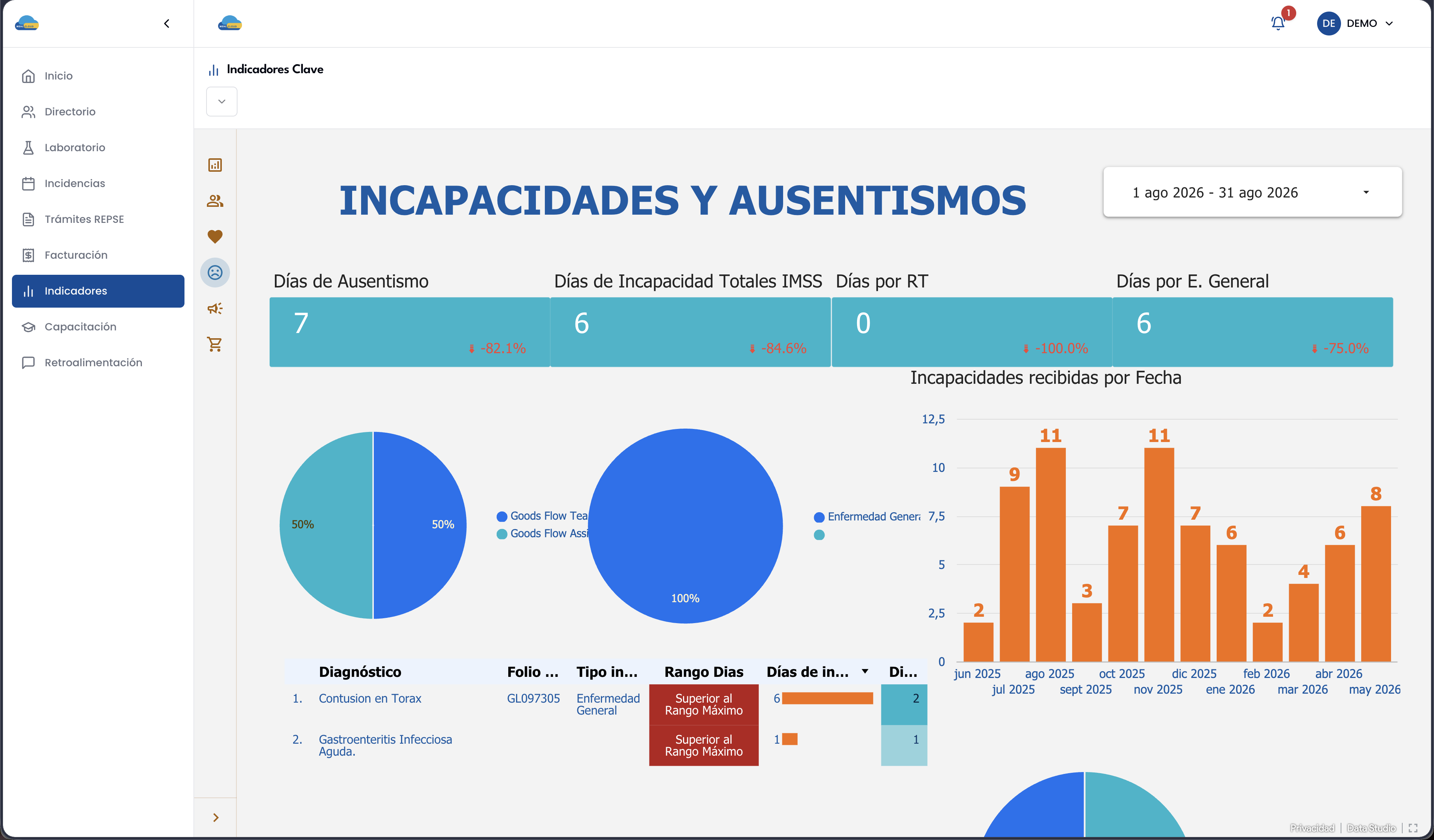The height and width of the screenshot is (840, 1434).
Task: Open Capacitación in the sidebar
Action: click(98, 326)
